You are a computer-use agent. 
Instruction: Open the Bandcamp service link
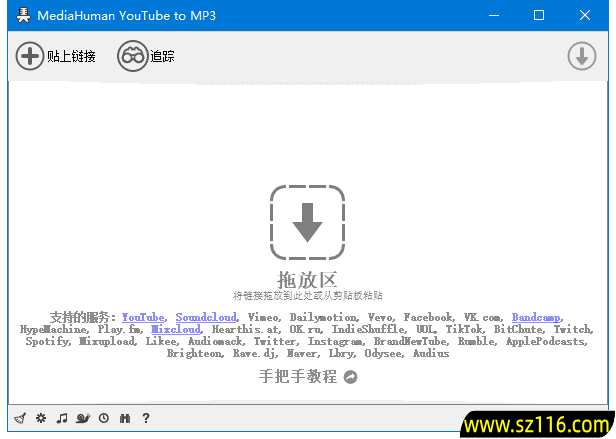pyautogui.click(x=536, y=317)
